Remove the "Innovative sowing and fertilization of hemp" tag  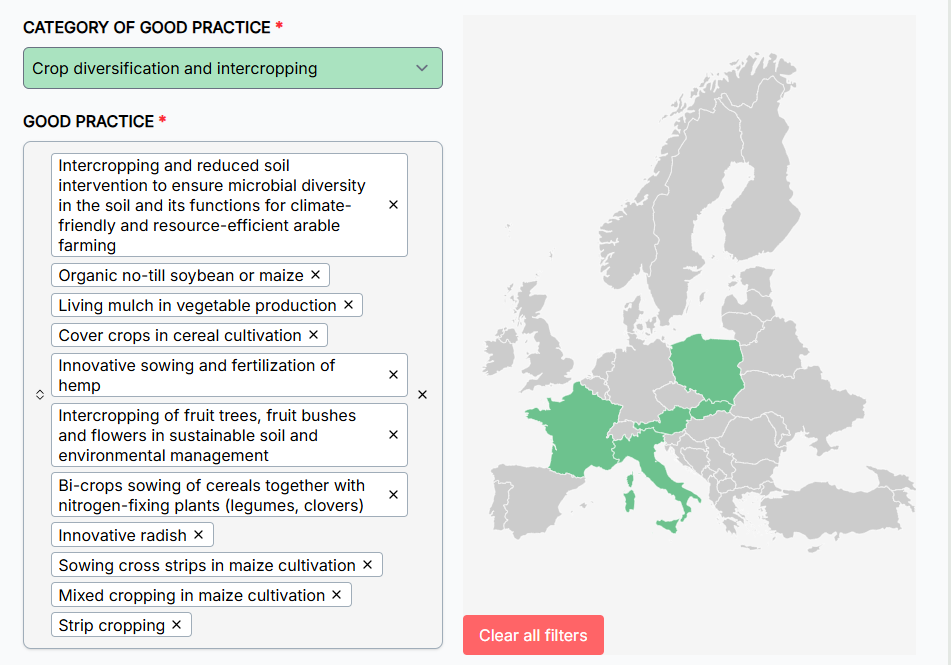tap(393, 375)
